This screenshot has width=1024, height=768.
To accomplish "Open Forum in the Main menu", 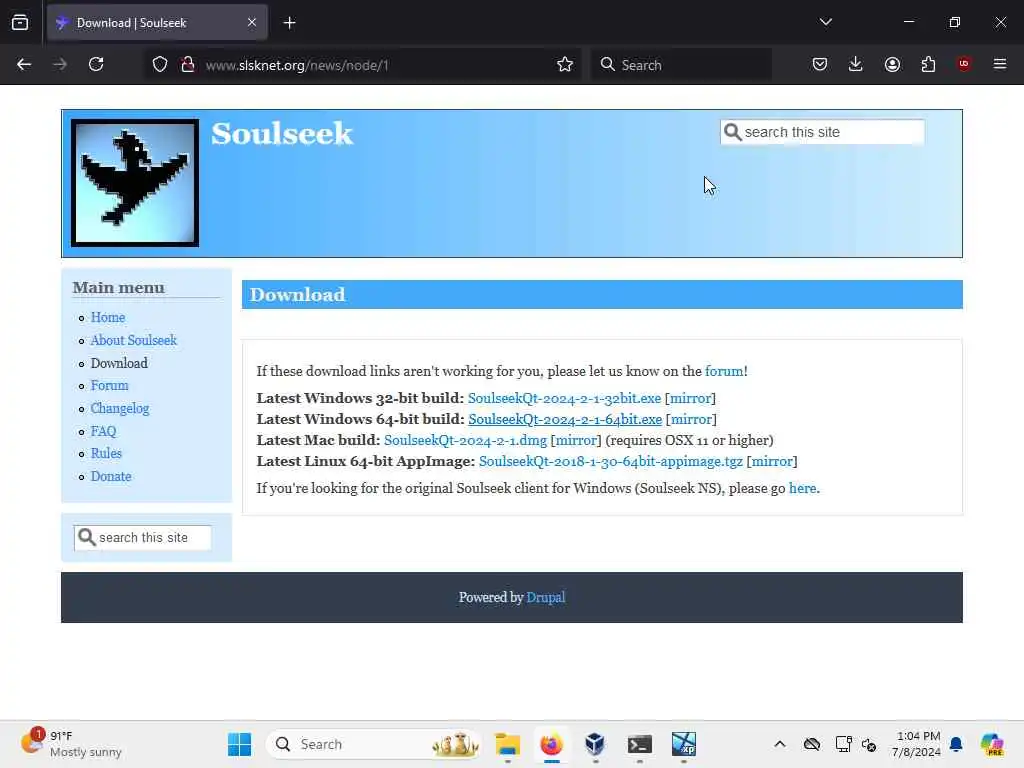I will (109, 385).
